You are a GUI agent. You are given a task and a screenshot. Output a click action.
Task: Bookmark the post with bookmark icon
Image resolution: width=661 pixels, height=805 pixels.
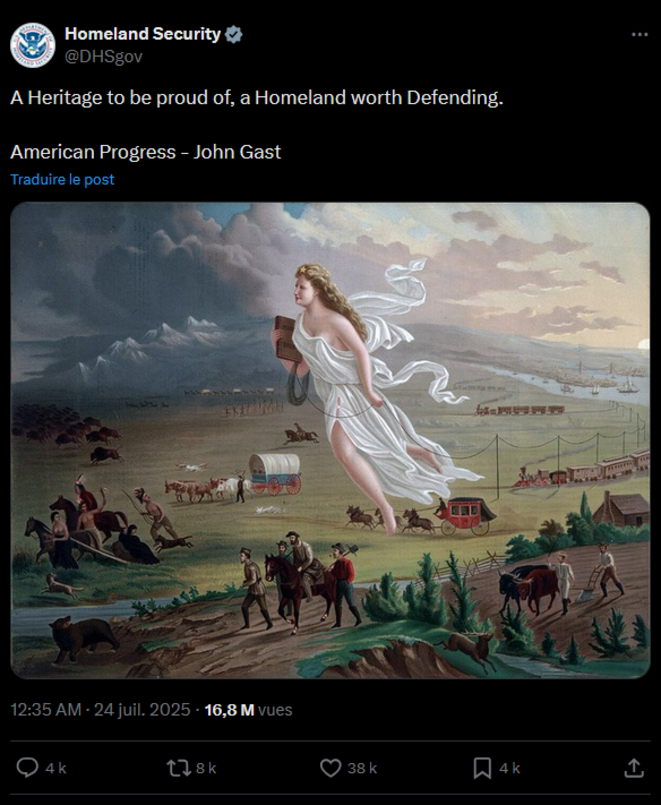coord(482,768)
